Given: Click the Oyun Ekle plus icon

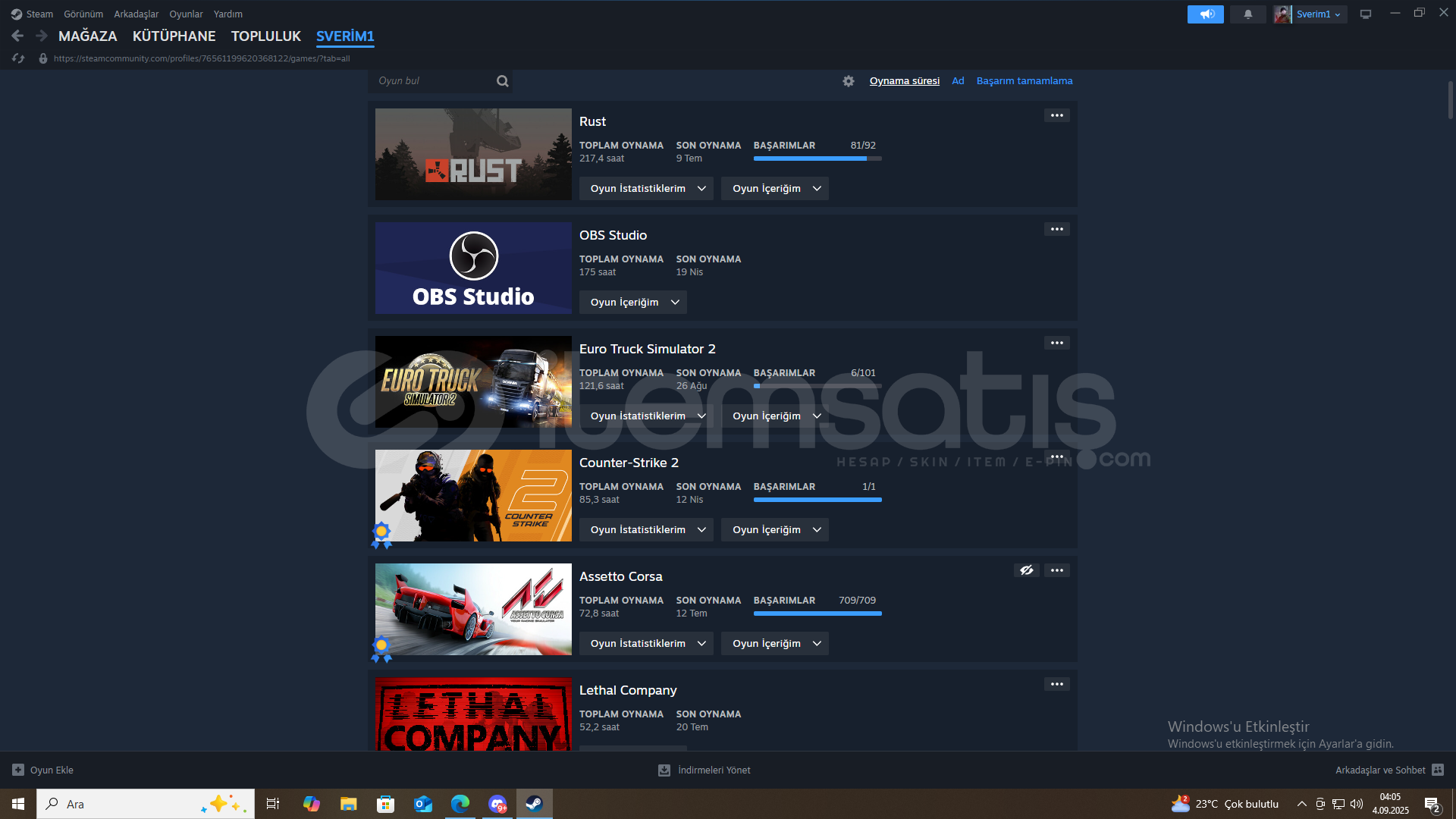Looking at the screenshot, I should coord(18,770).
